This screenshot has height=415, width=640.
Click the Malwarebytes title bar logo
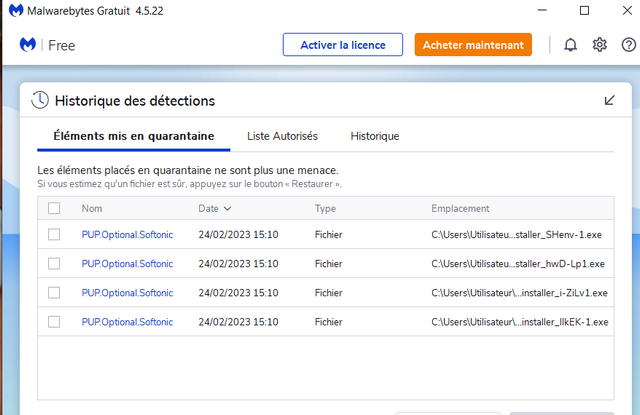[x=16, y=10]
